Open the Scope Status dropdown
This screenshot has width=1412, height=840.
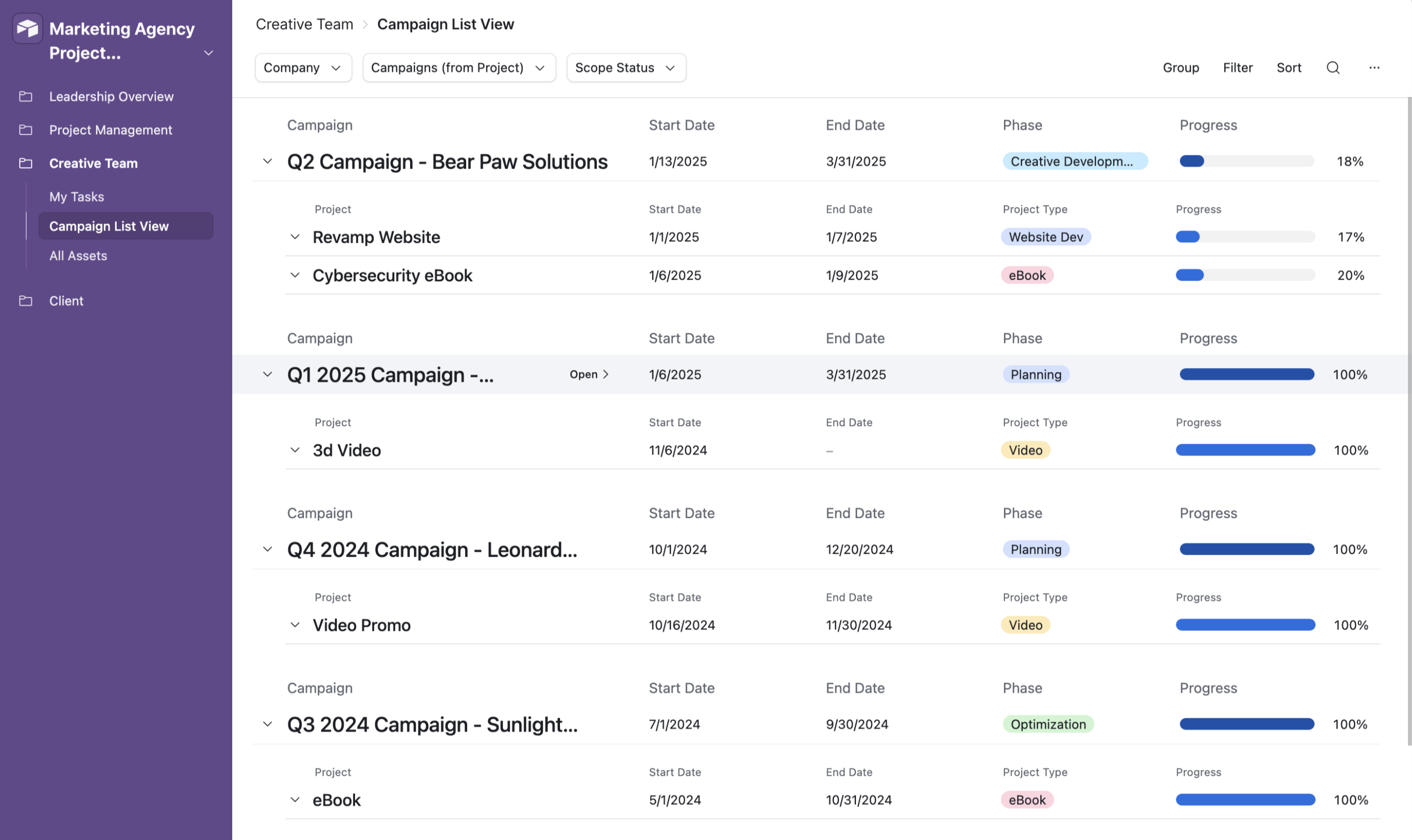click(x=626, y=67)
